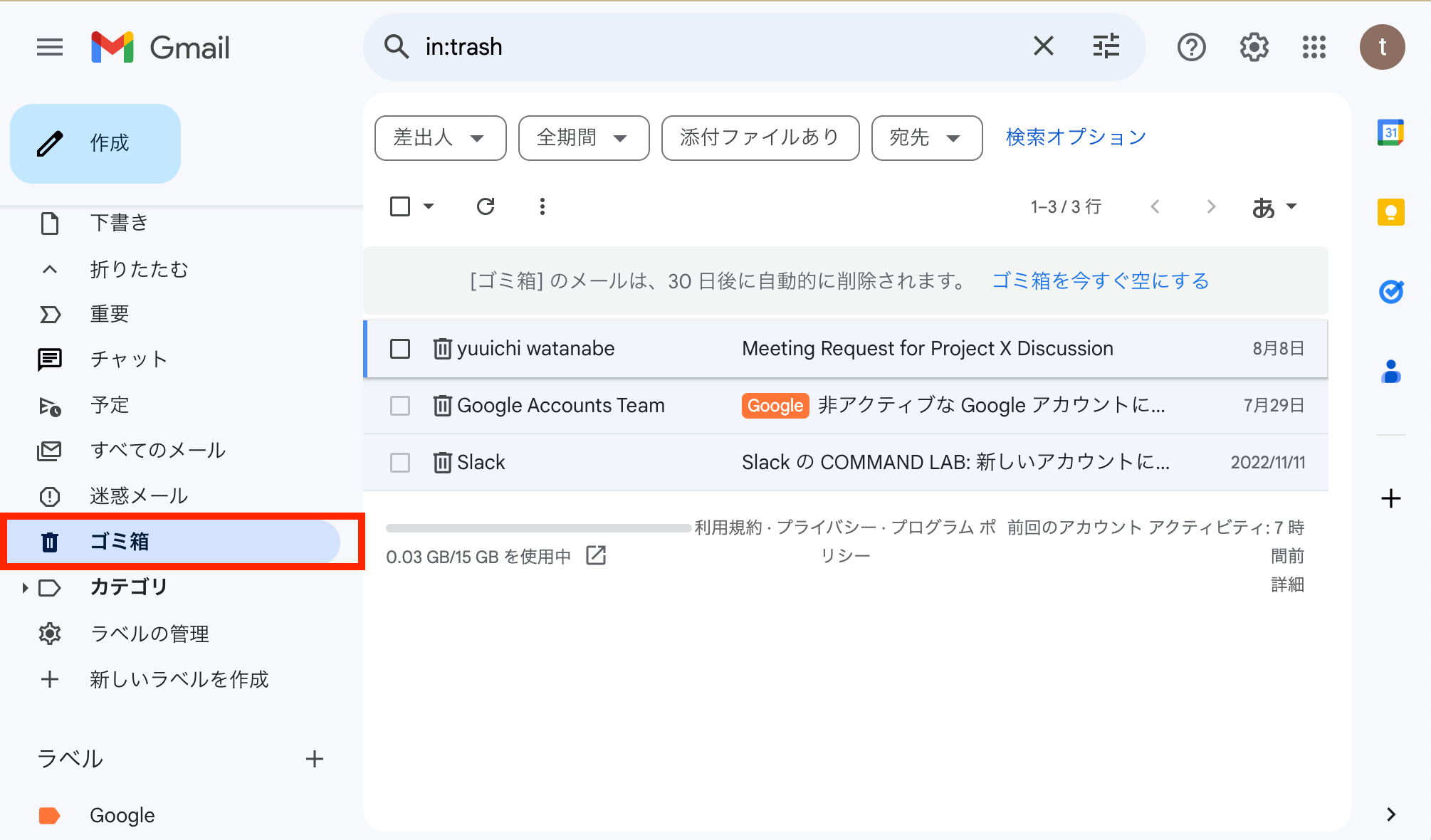Open the 詳細 account activity link
Image resolution: width=1431 pixels, height=840 pixels.
[x=1287, y=584]
